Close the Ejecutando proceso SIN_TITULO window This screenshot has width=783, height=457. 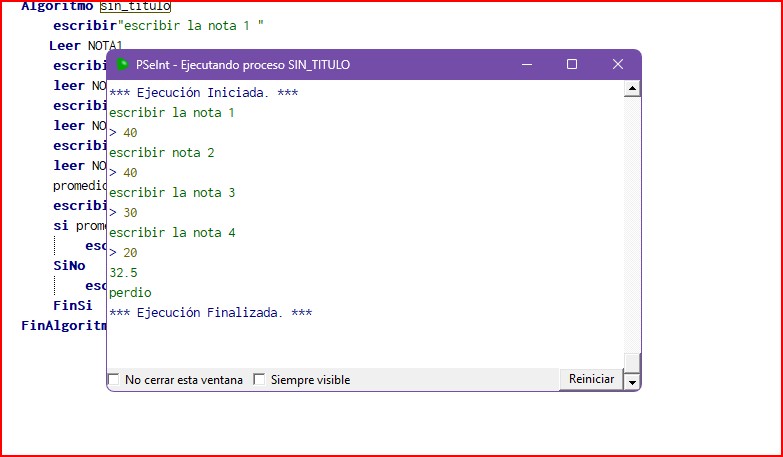617,65
